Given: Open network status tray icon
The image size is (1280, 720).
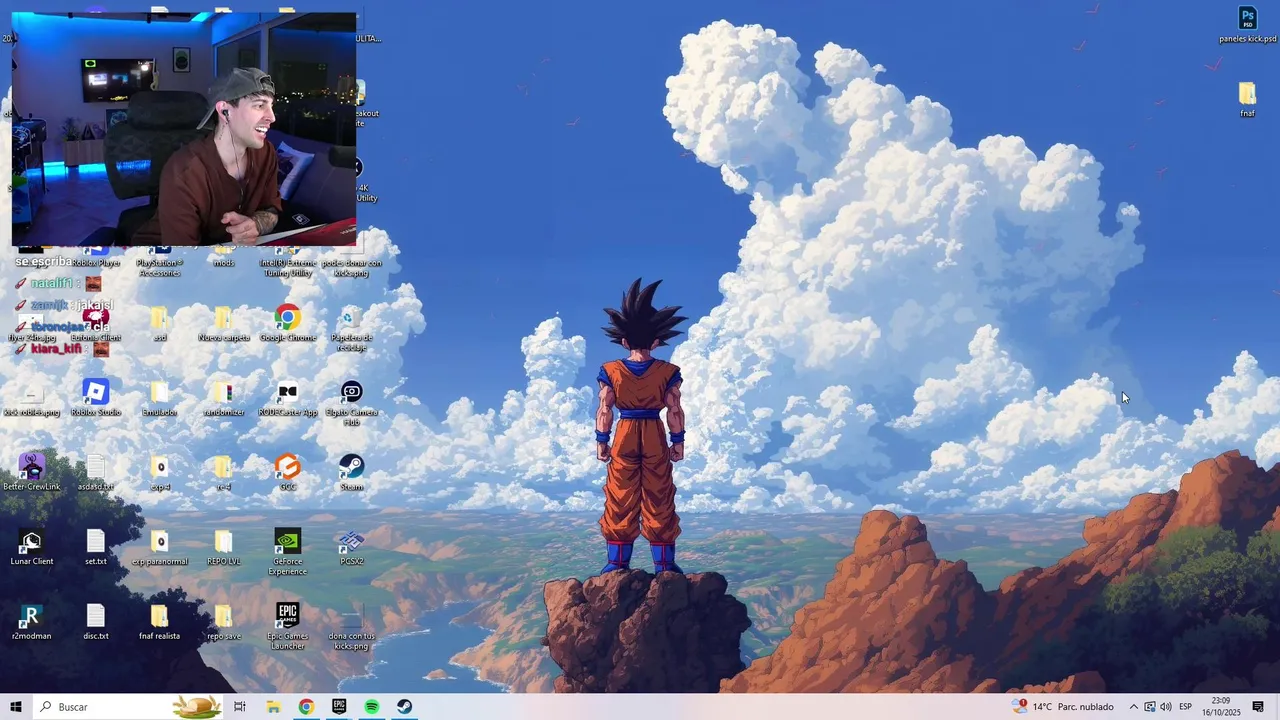Looking at the screenshot, I should (x=1150, y=707).
